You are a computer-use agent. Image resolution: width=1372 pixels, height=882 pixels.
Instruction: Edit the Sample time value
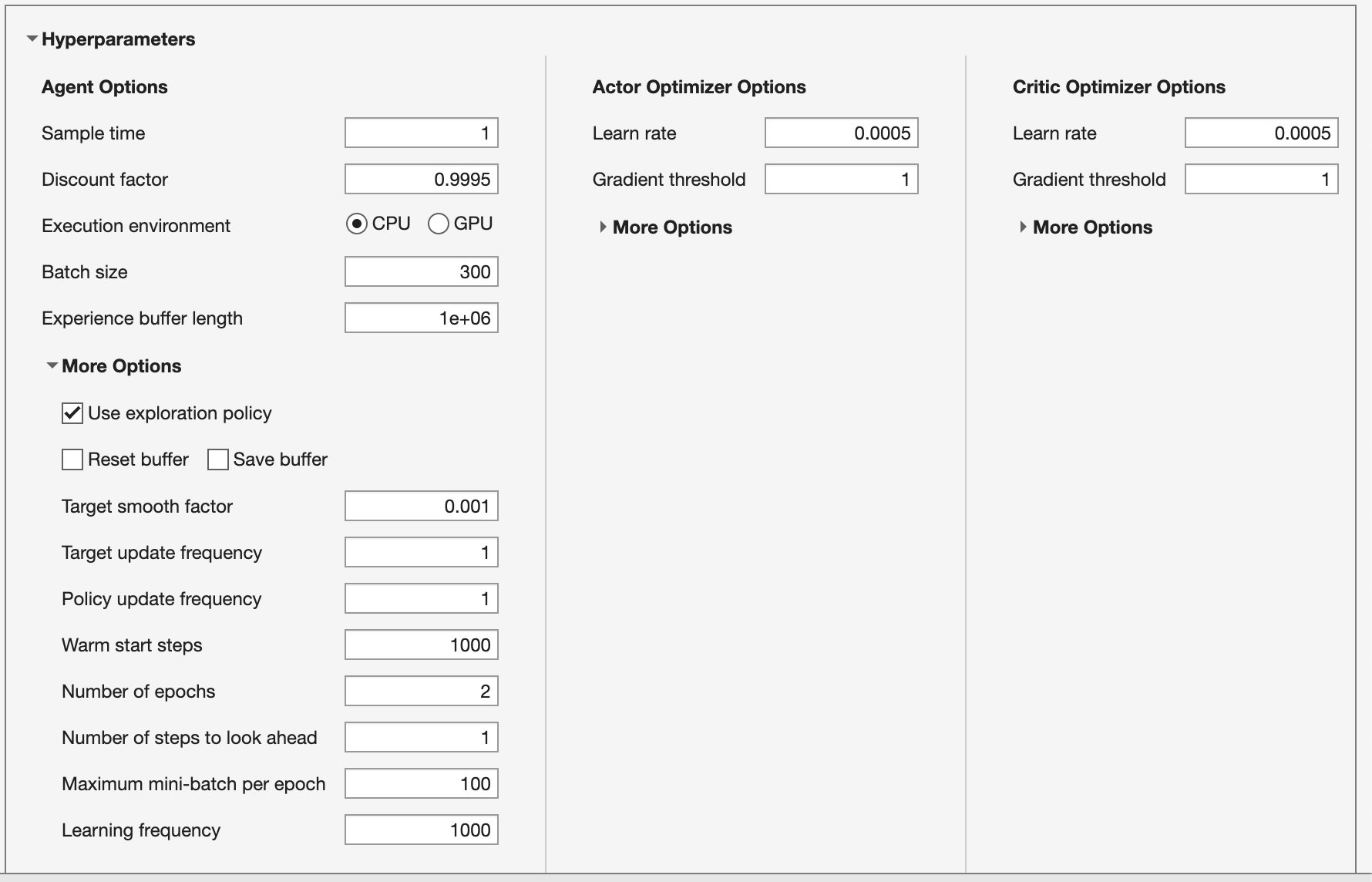point(421,132)
